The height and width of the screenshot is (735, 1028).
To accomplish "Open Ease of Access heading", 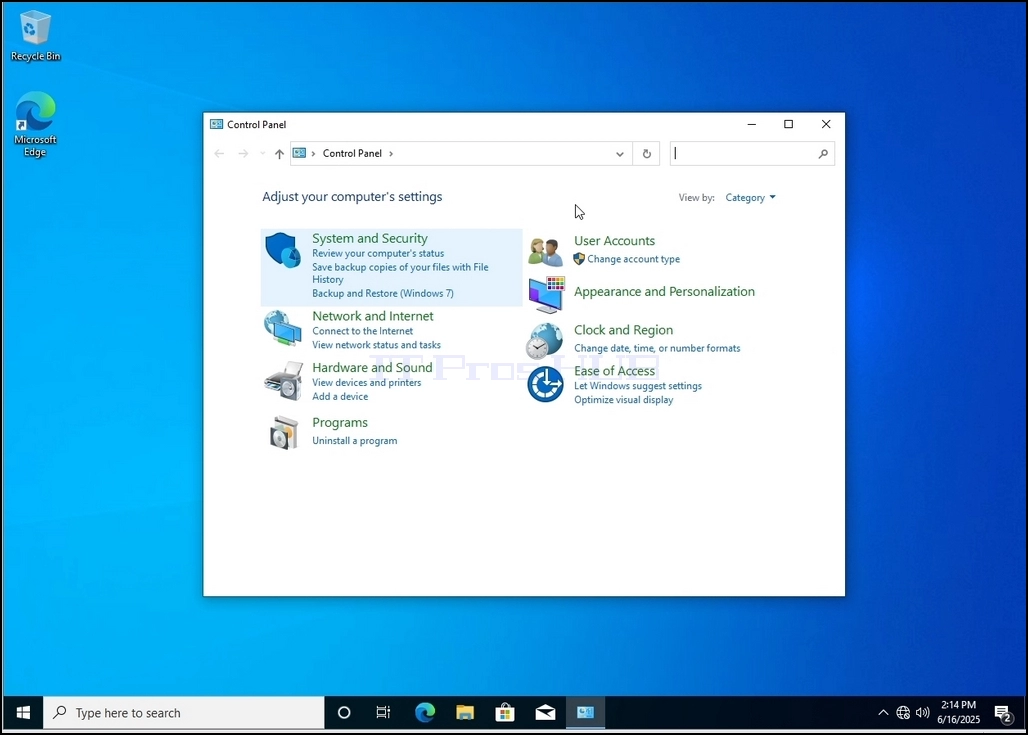I will tap(614, 371).
